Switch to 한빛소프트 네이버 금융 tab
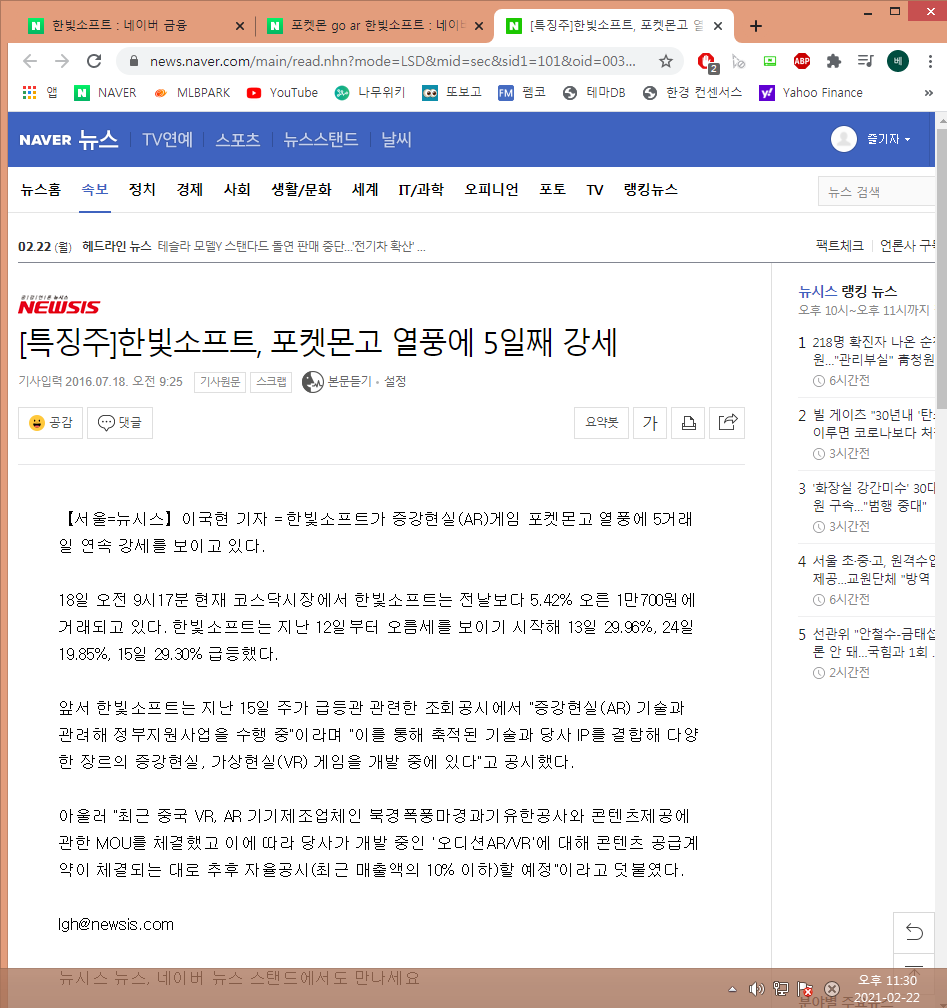 [119, 26]
